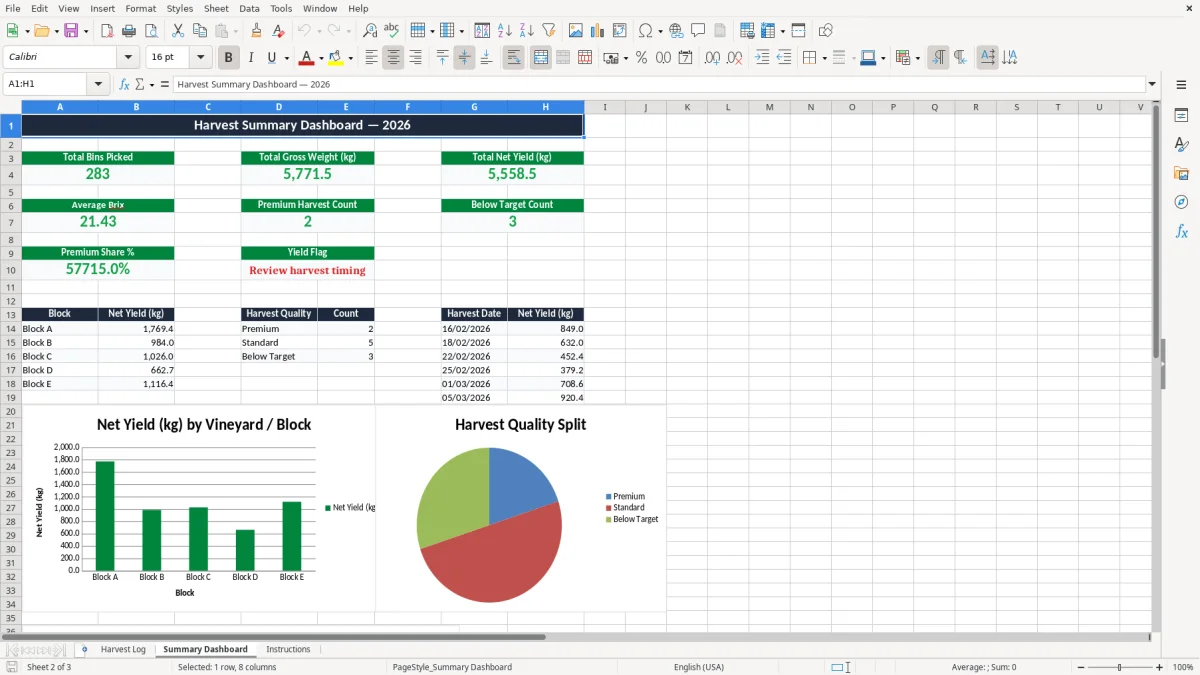
Task: Insert a chart
Action: pos(598,31)
